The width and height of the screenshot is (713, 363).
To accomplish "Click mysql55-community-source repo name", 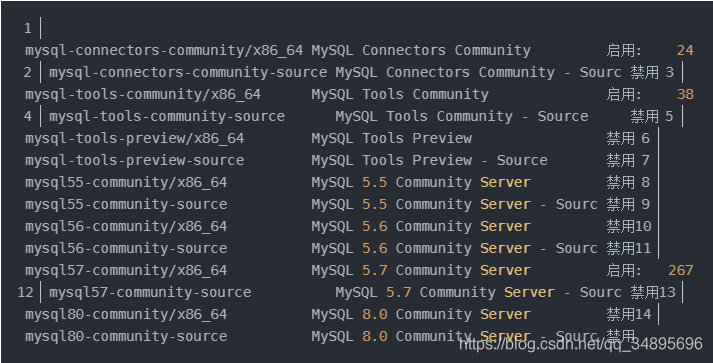I will tap(126, 205).
